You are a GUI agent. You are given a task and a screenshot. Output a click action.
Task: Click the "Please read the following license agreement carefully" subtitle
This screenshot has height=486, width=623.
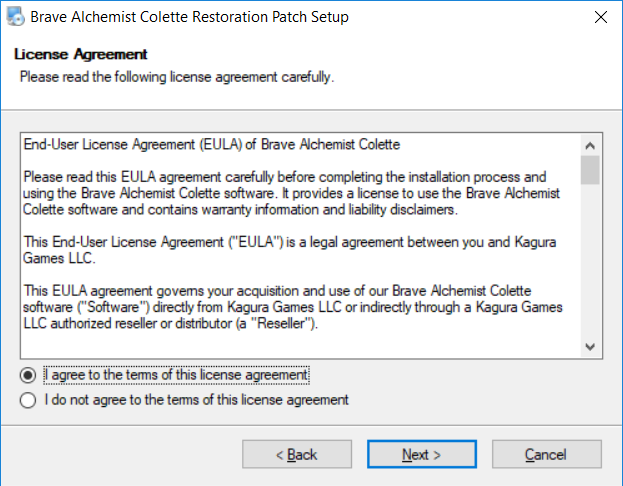tap(177, 76)
